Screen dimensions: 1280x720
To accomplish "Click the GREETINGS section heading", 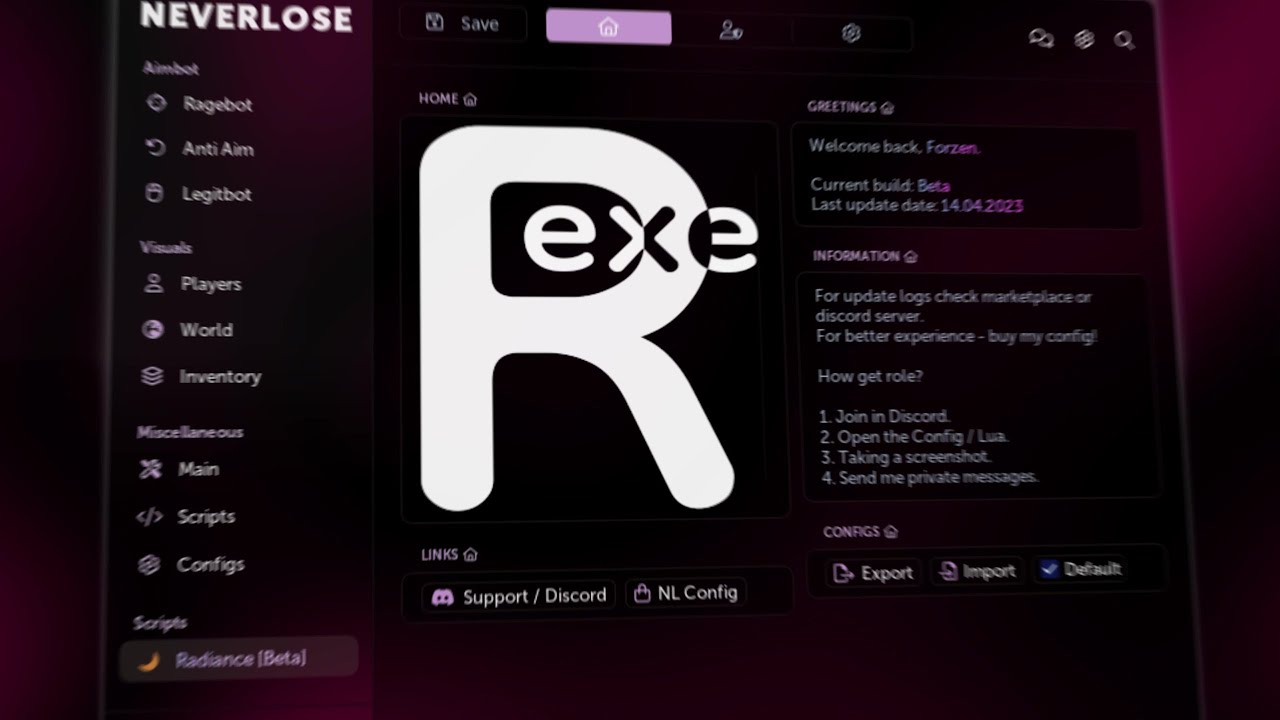I will (x=850, y=107).
